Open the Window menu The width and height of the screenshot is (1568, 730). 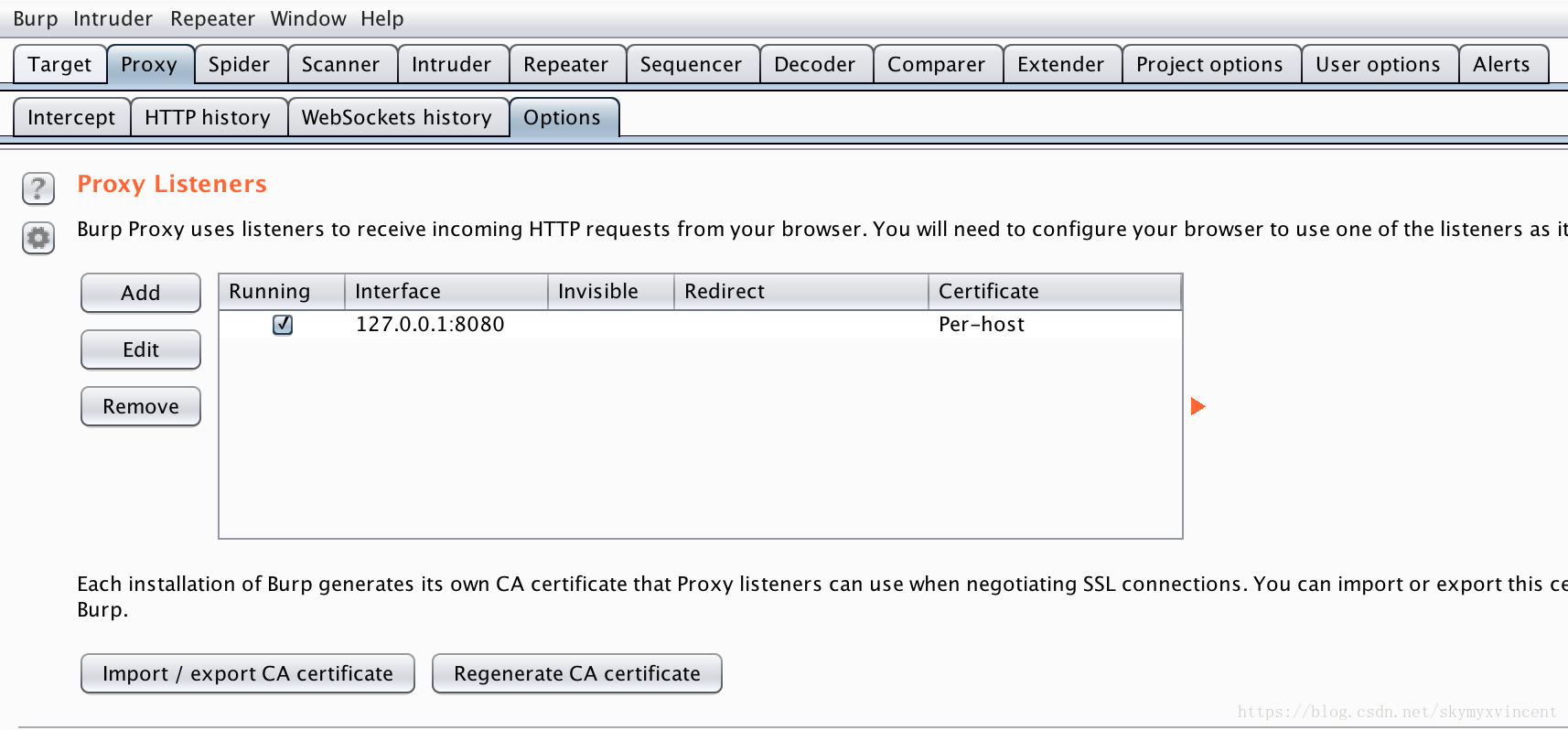308,18
